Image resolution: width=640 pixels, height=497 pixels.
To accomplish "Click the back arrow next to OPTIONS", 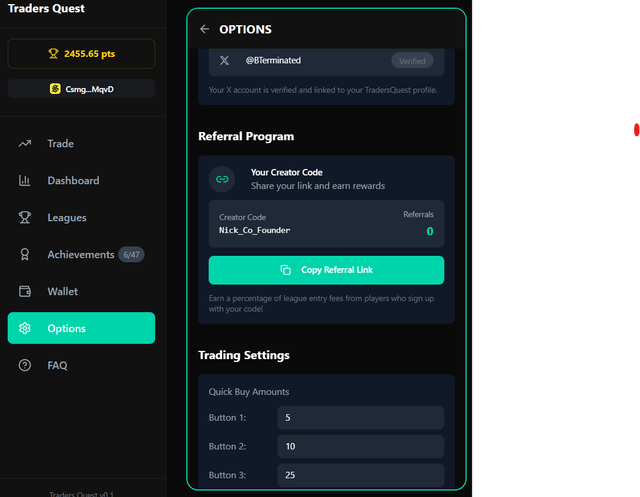I will tap(205, 29).
